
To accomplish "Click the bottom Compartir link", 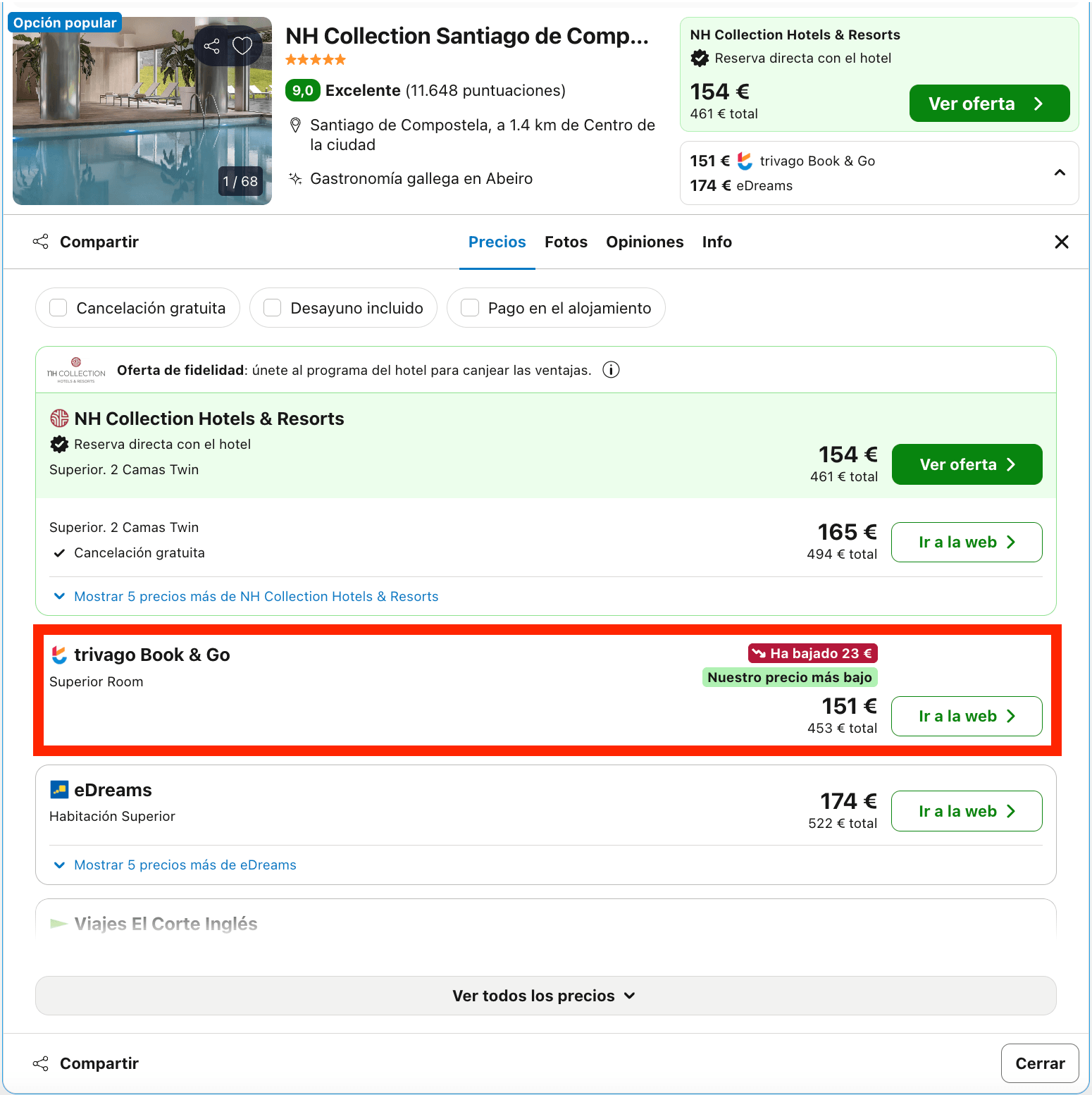I will point(99,1063).
